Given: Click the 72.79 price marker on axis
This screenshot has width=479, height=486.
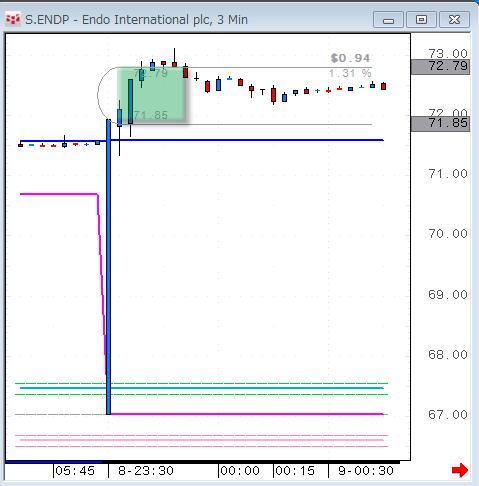Looking at the screenshot, I should coord(440,66).
